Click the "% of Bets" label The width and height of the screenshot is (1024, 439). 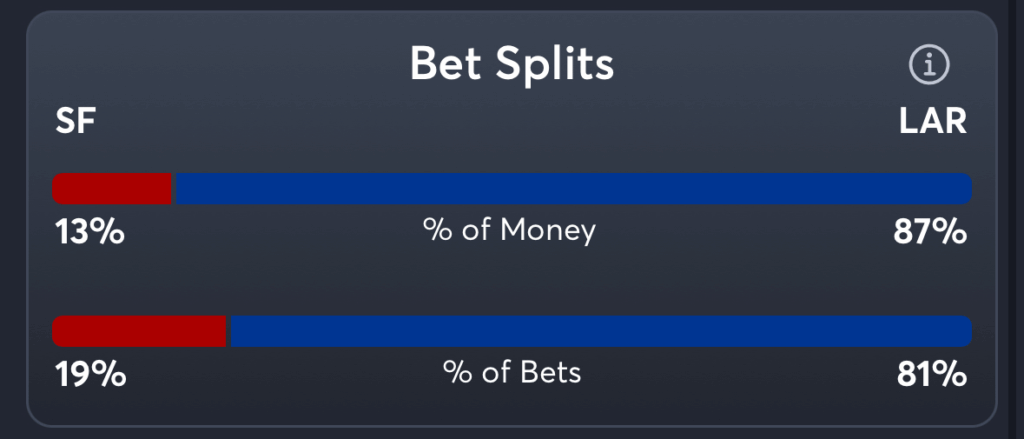(x=511, y=374)
